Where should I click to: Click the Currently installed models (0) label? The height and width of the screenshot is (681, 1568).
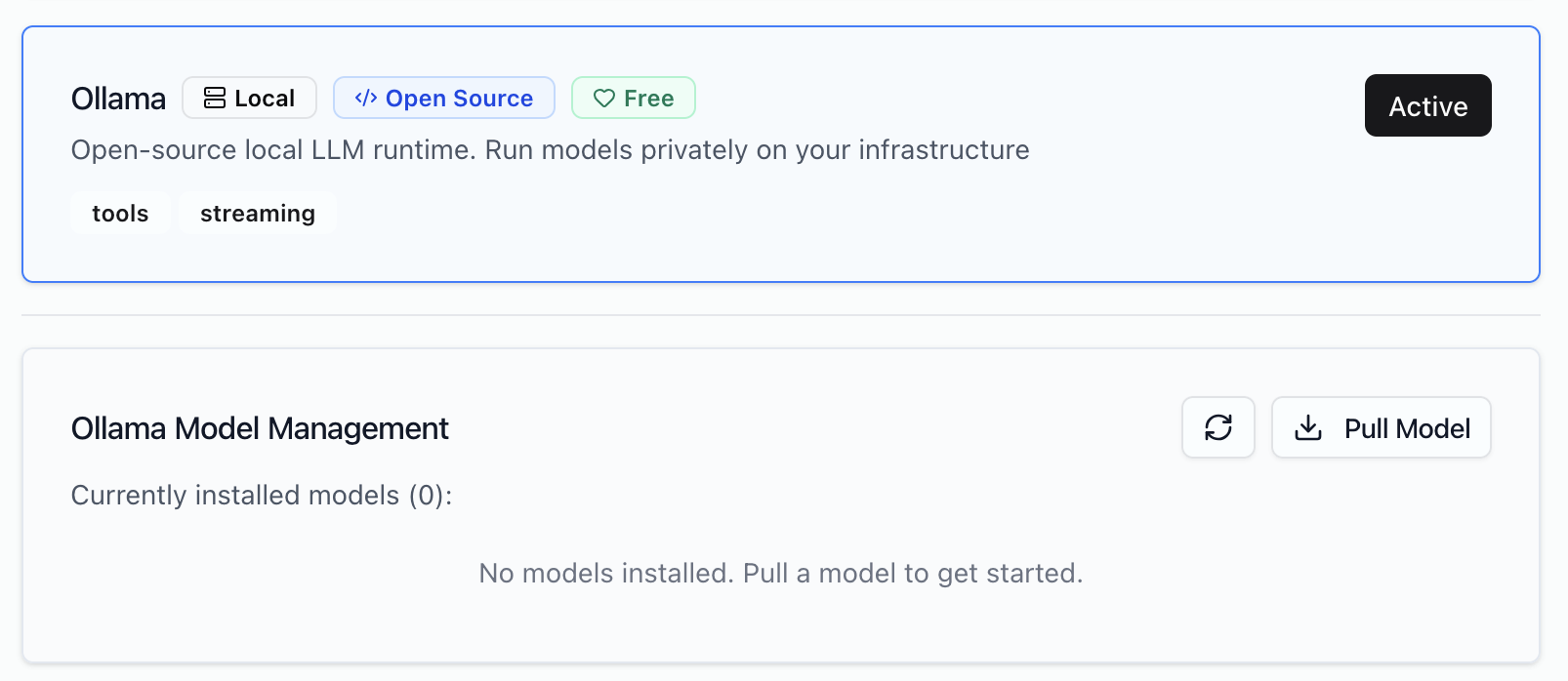tap(262, 496)
